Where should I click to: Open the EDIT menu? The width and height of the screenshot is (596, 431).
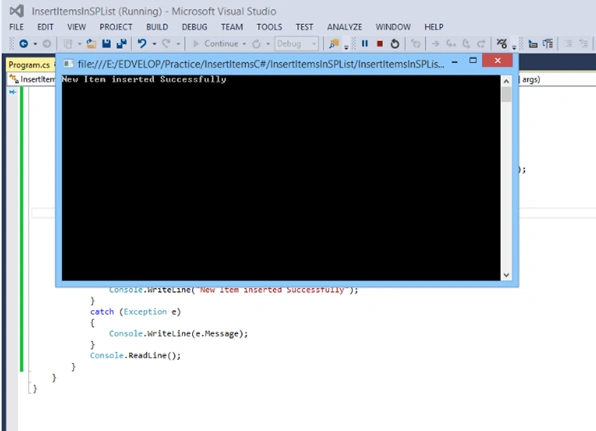[x=45, y=27]
